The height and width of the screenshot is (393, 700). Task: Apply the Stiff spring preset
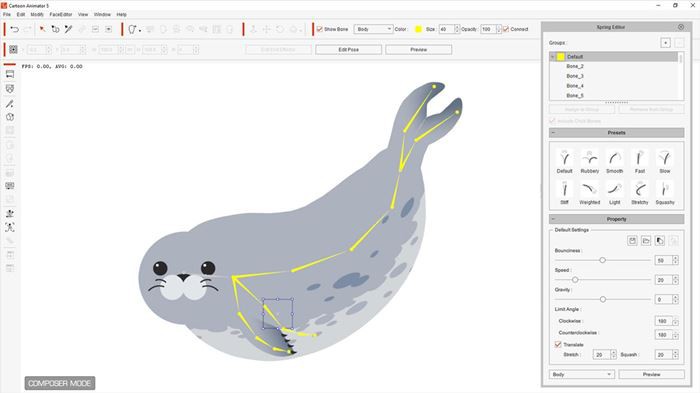point(564,193)
